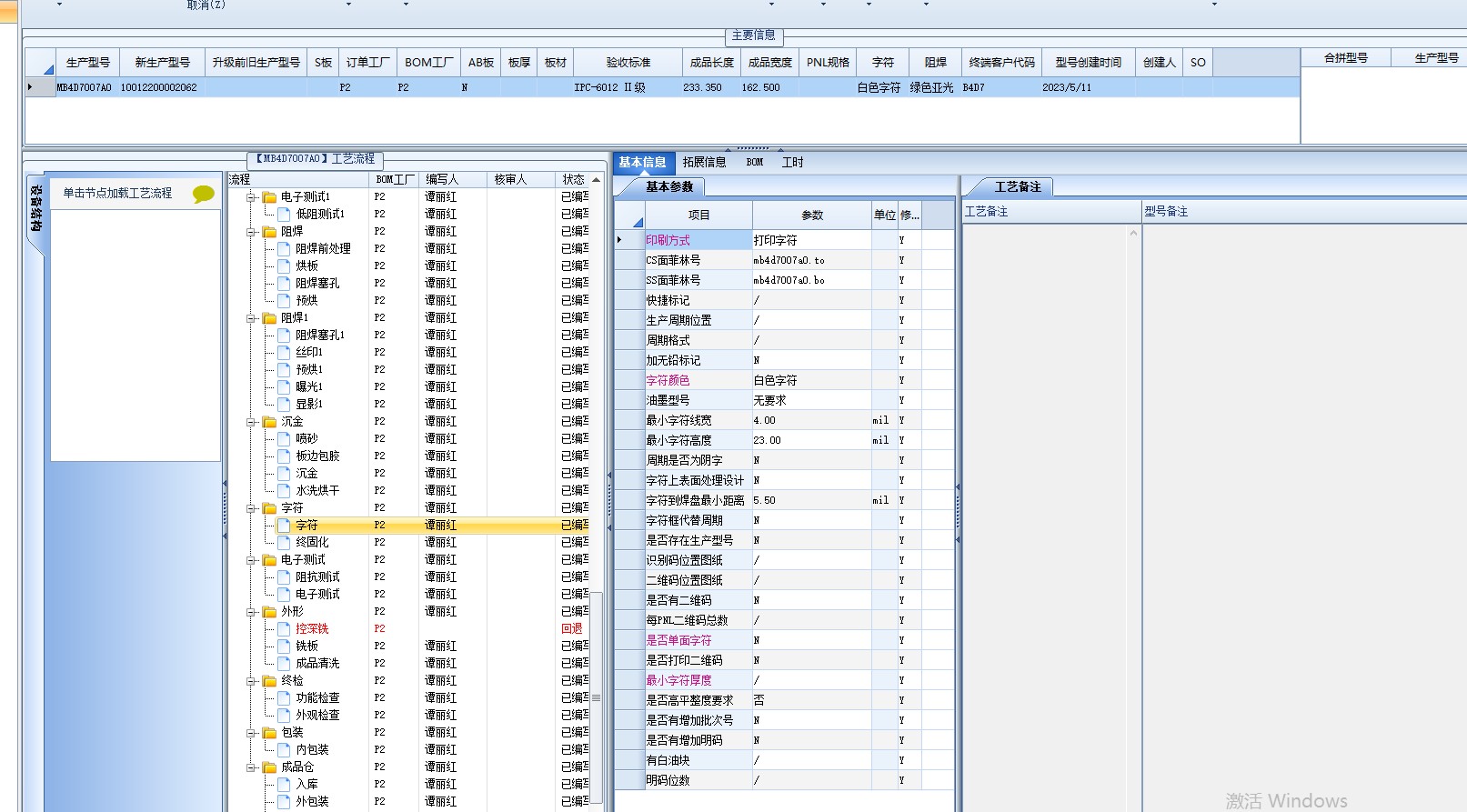Open the BOM tab
The height and width of the screenshot is (812, 1467).
point(755,162)
